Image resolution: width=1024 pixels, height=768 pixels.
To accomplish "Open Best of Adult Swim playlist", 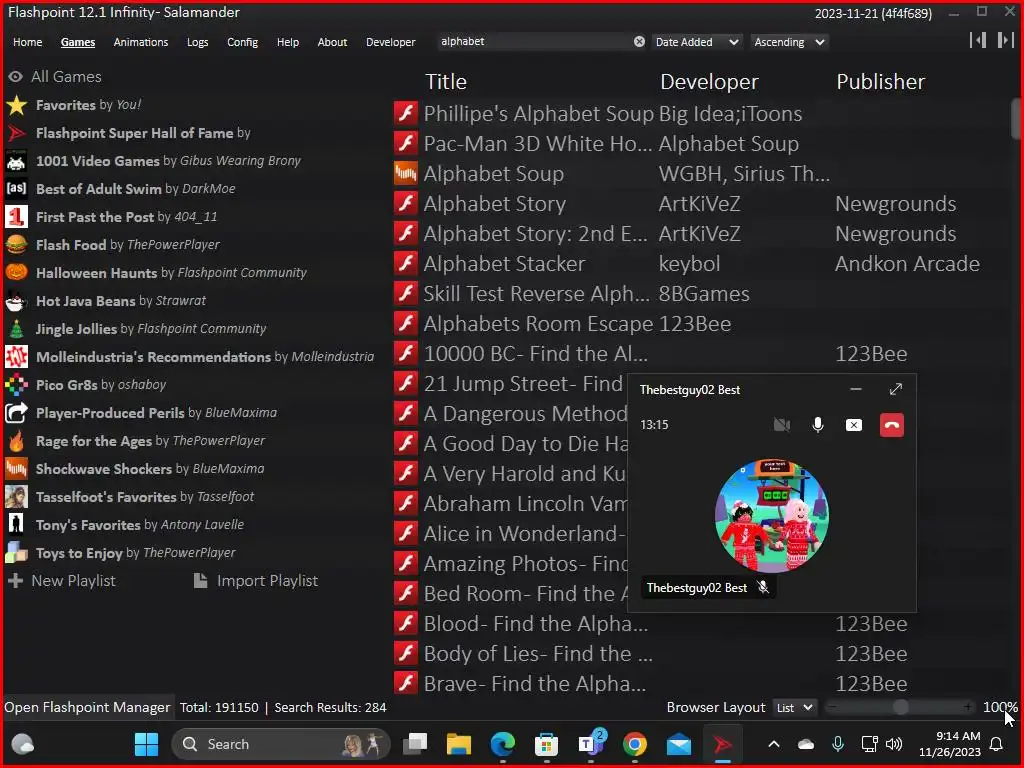I will pyautogui.click(x=136, y=189).
